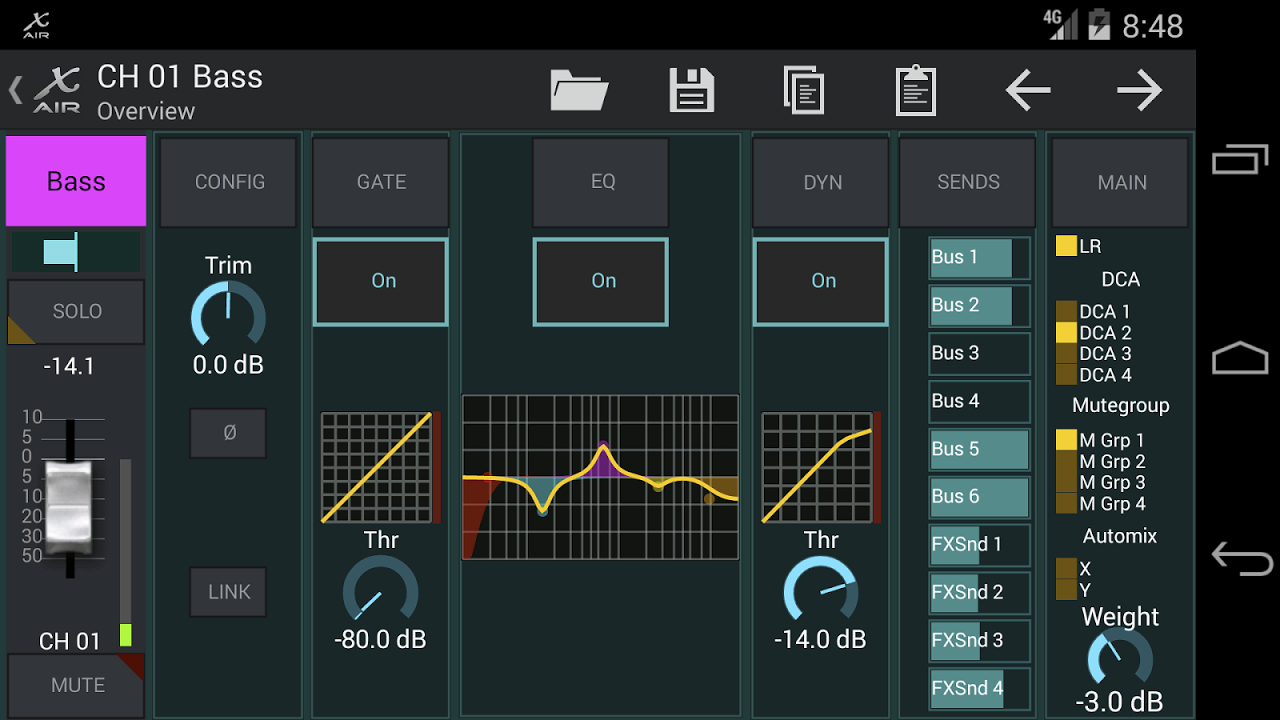Click the X AIR logo in the header

(55, 90)
